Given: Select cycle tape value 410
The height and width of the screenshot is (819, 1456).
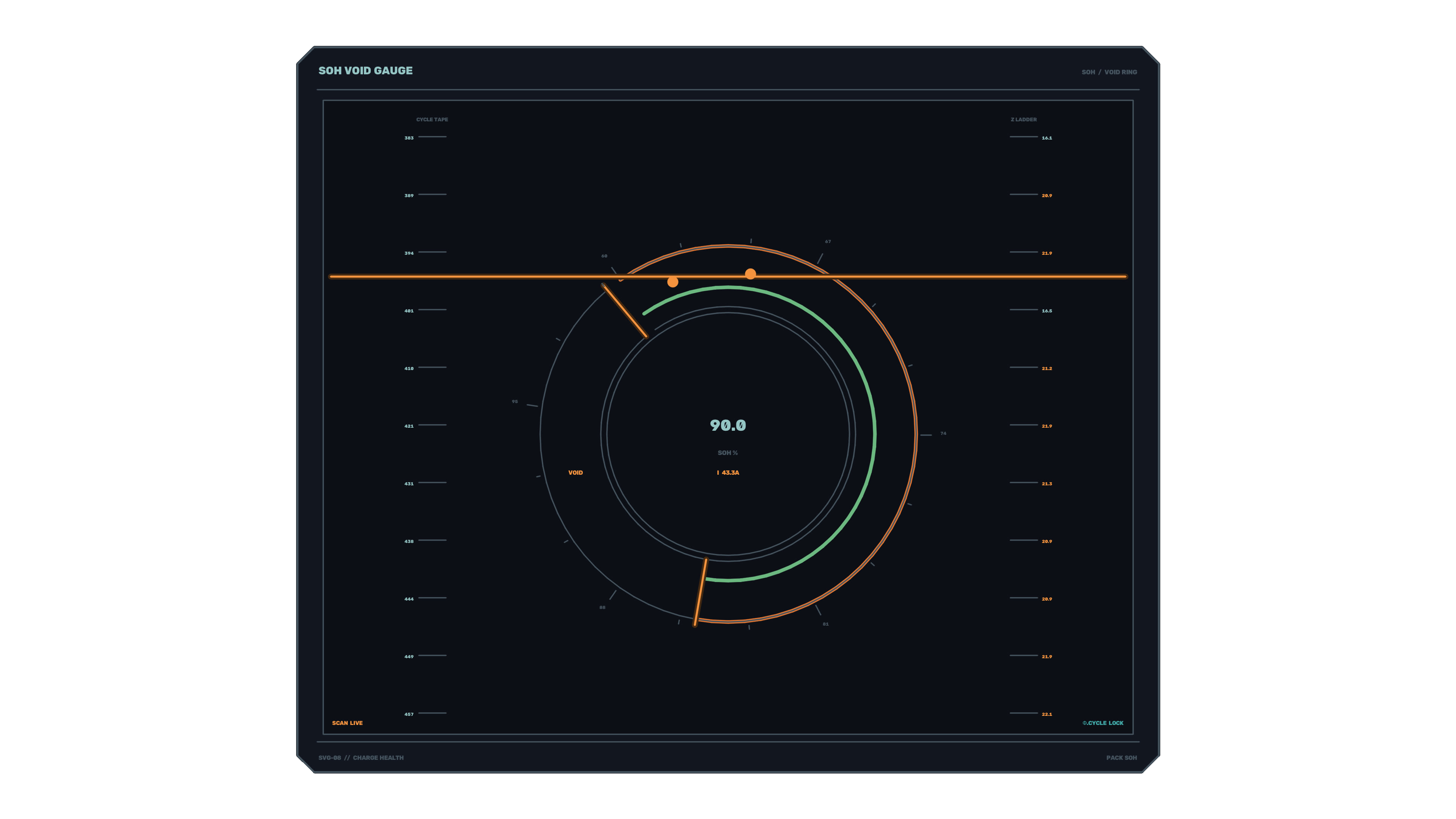Looking at the screenshot, I should pyautogui.click(x=409, y=369).
